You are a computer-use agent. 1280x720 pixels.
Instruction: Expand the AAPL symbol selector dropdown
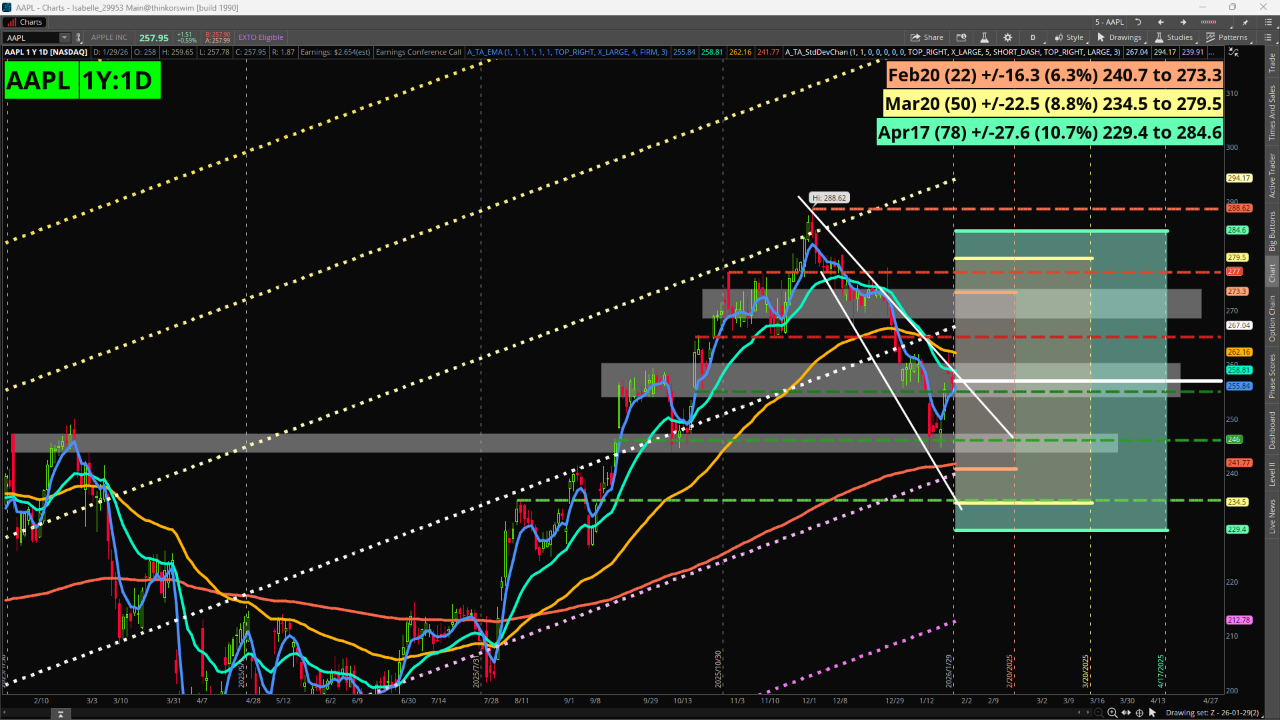tap(65, 38)
